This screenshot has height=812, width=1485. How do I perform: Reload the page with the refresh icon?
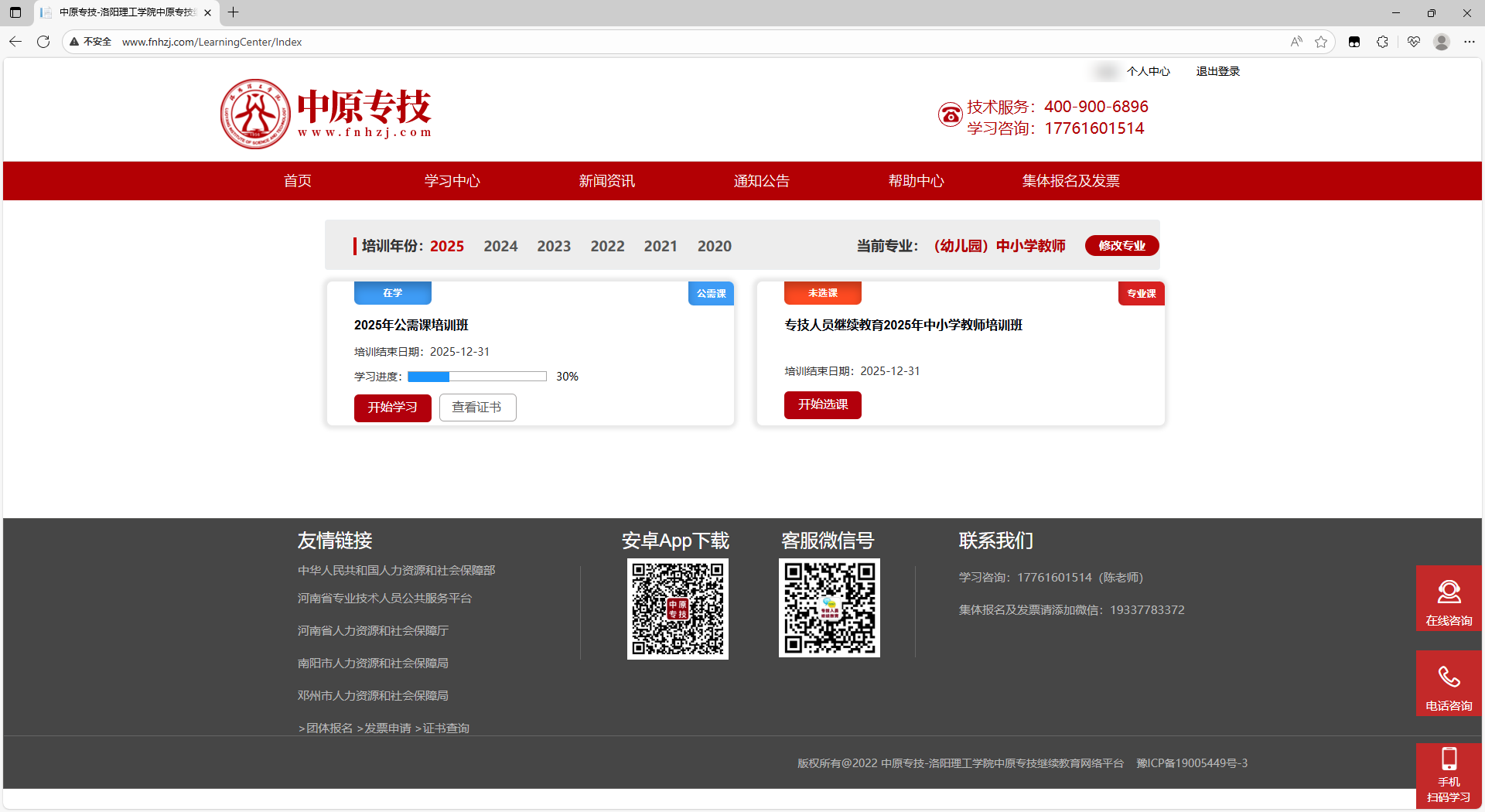pyautogui.click(x=43, y=42)
